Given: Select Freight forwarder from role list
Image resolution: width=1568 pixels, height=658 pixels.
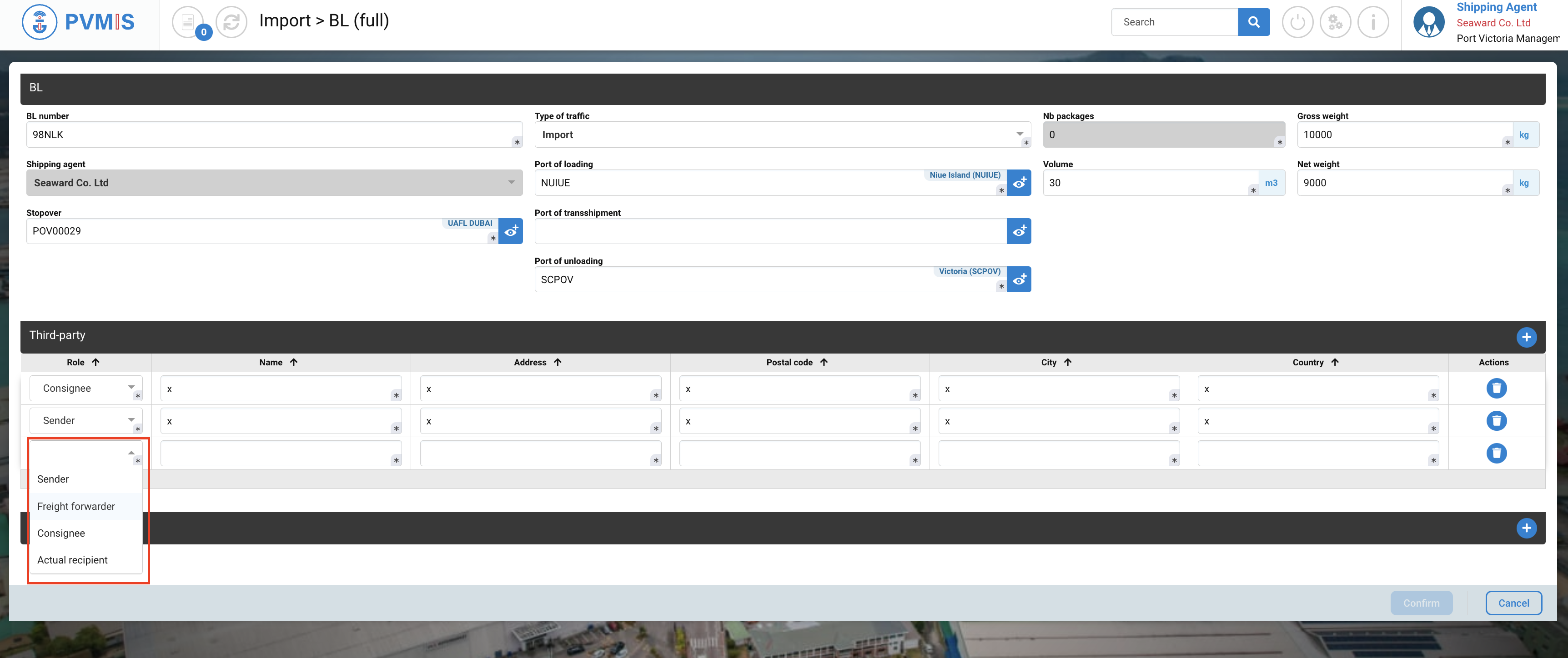Looking at the screenshot, I should pyautogui.click(x=76, y=506).
